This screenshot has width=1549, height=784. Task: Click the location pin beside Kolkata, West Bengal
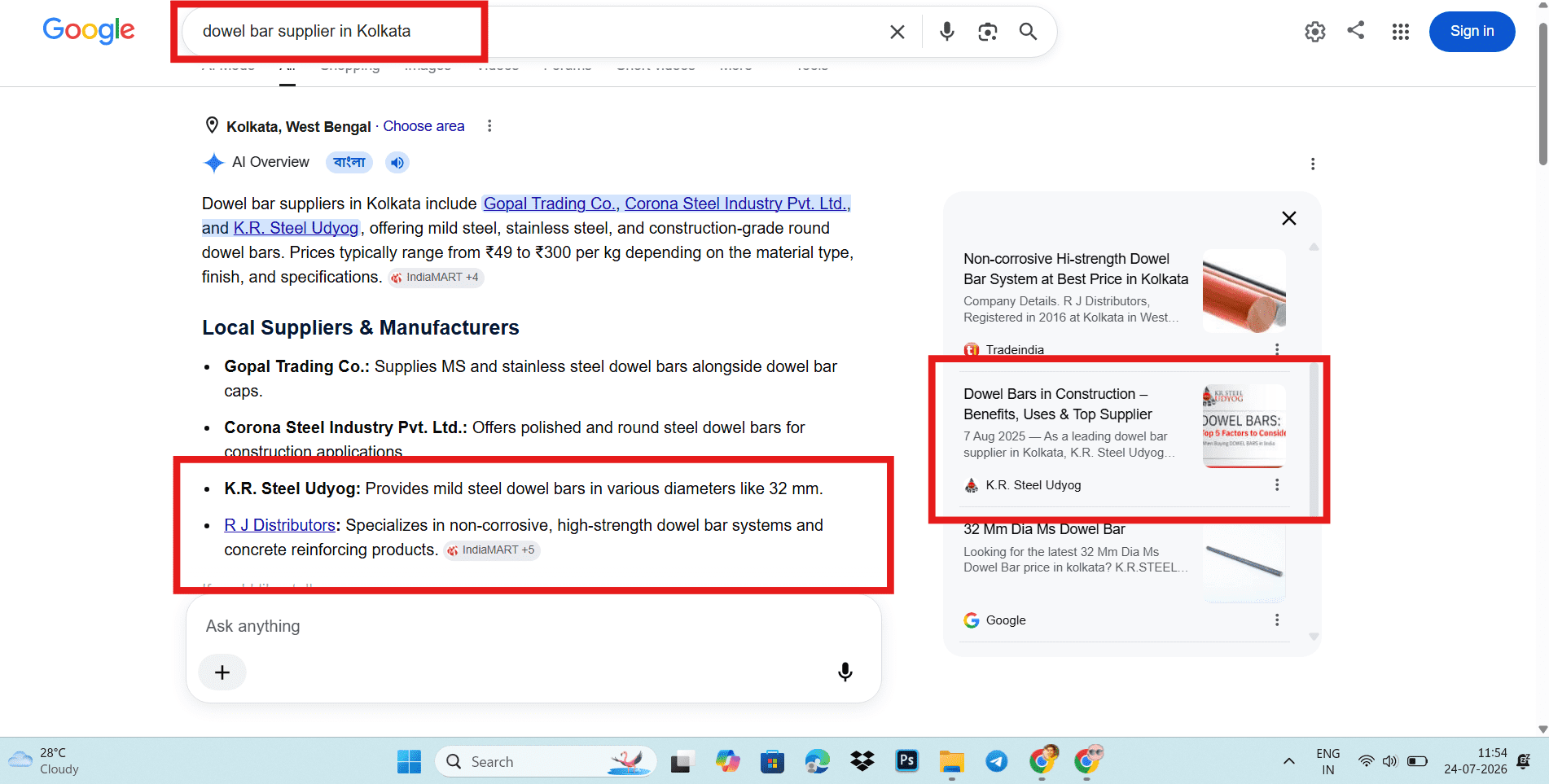click(x=212, y=125)
